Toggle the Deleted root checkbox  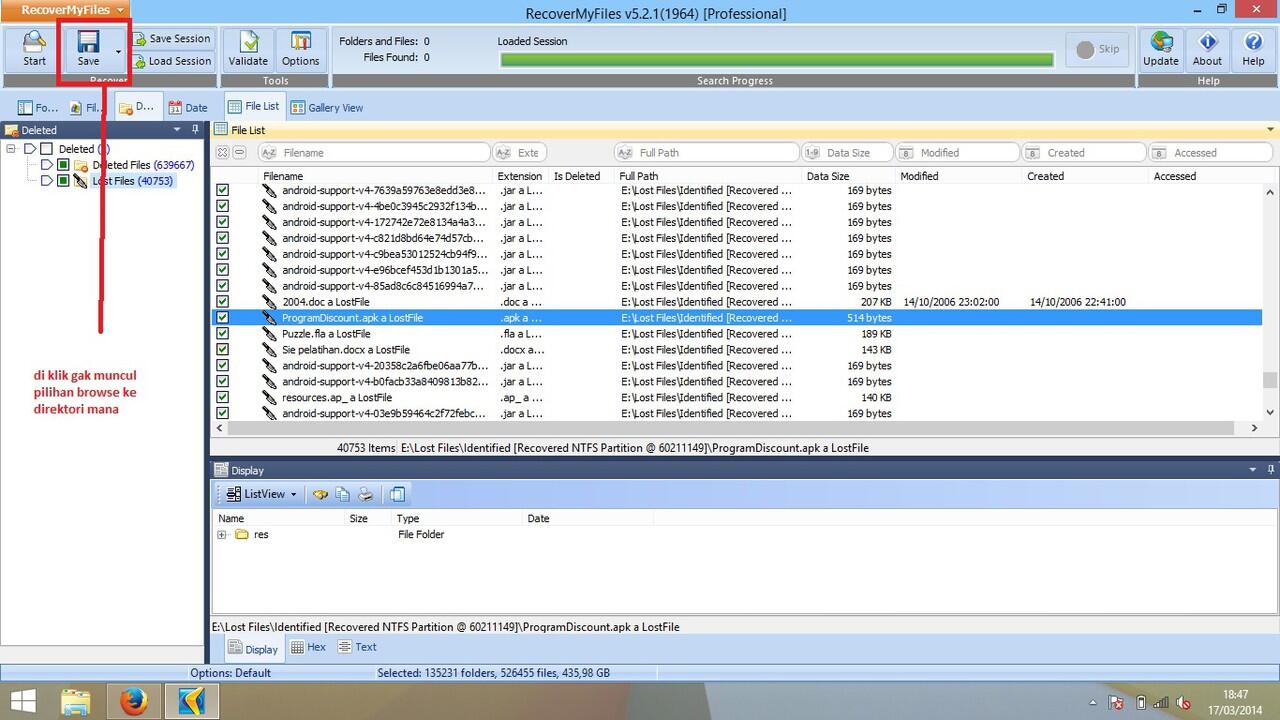pos(46,149)
